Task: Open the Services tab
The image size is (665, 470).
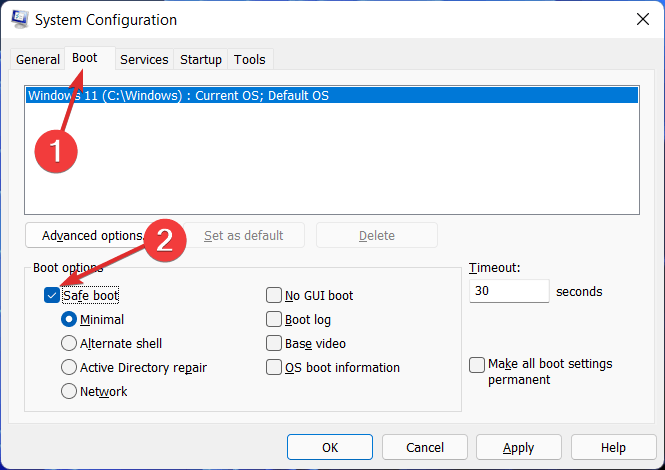Action: [x=144, y=59]
